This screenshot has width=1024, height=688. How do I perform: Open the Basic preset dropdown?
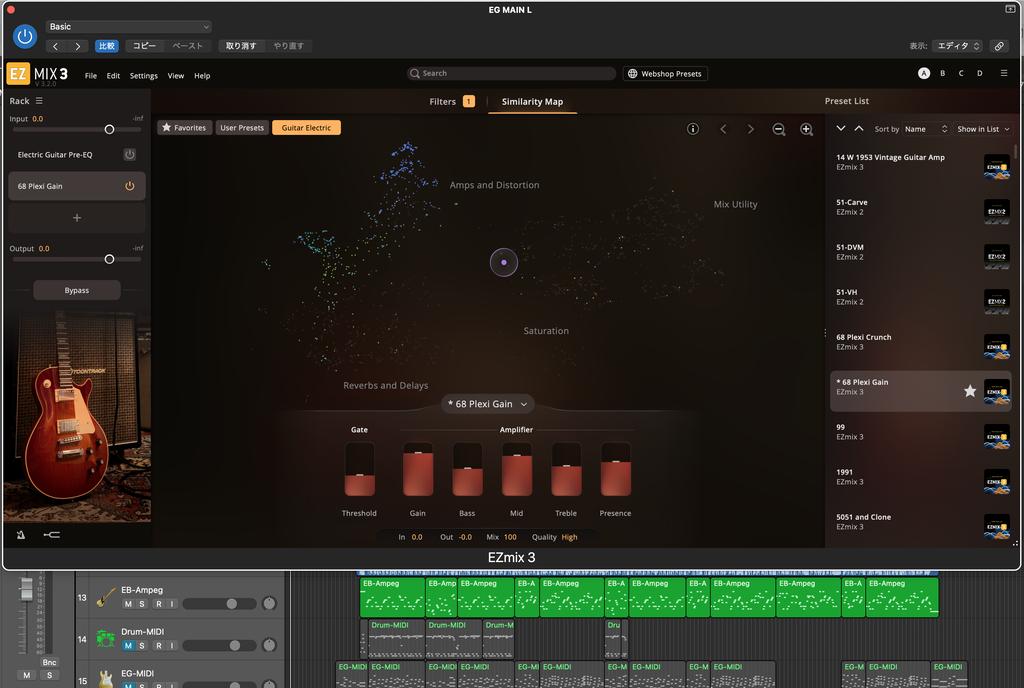point(129,27)
